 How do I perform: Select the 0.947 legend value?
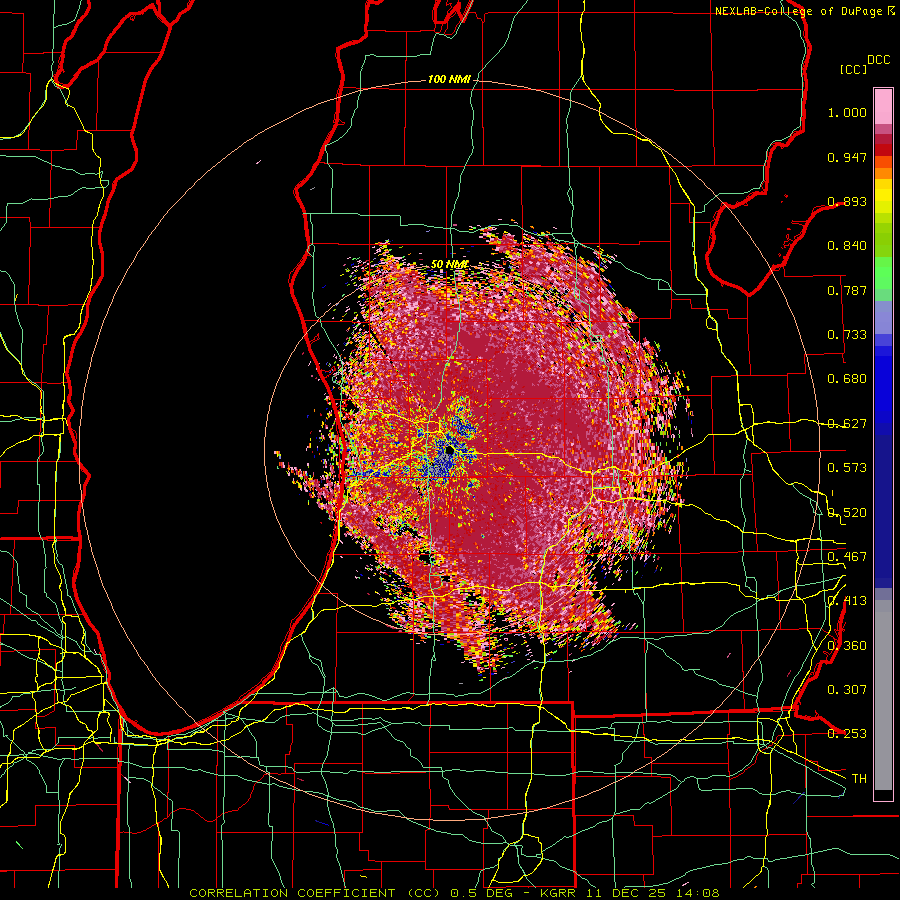pos(847,157)
